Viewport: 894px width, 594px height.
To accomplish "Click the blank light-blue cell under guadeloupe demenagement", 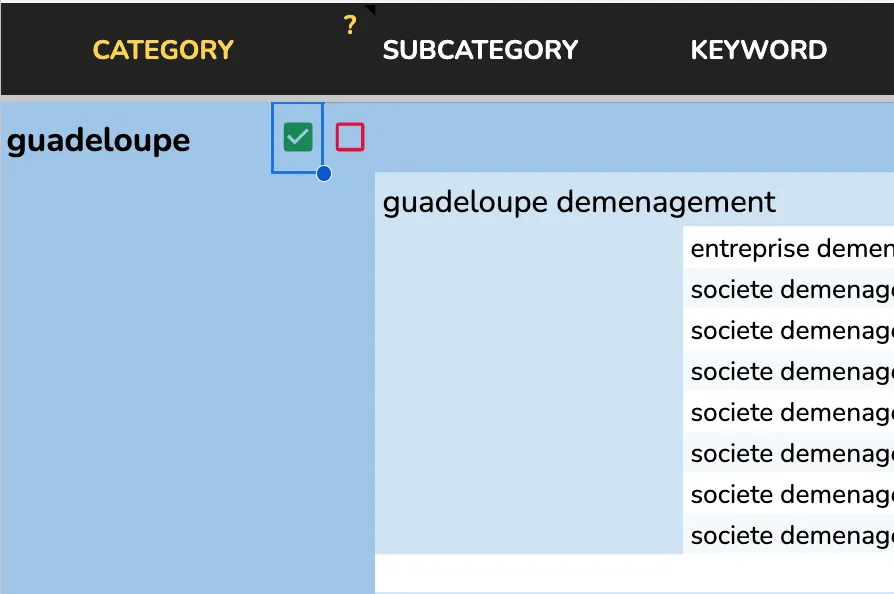I will coord(528,390).
